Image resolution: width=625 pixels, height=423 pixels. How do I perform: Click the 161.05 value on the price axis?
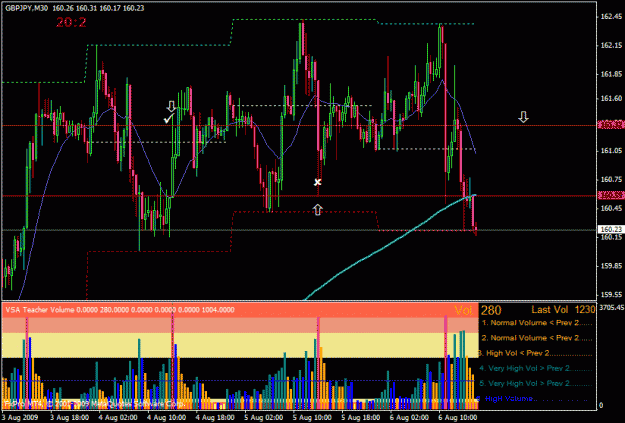coord(611,151)
